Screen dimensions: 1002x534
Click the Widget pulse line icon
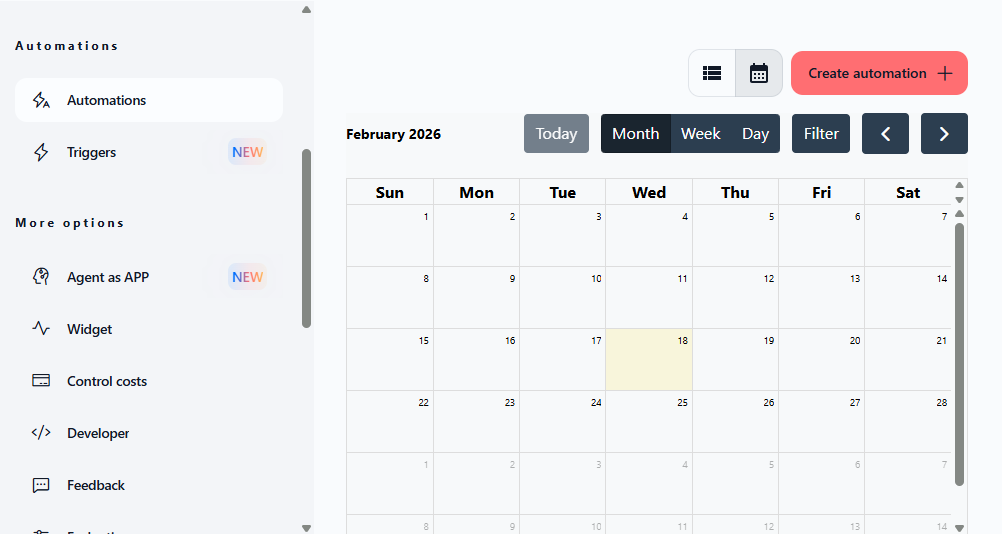(x=41, y=329)
